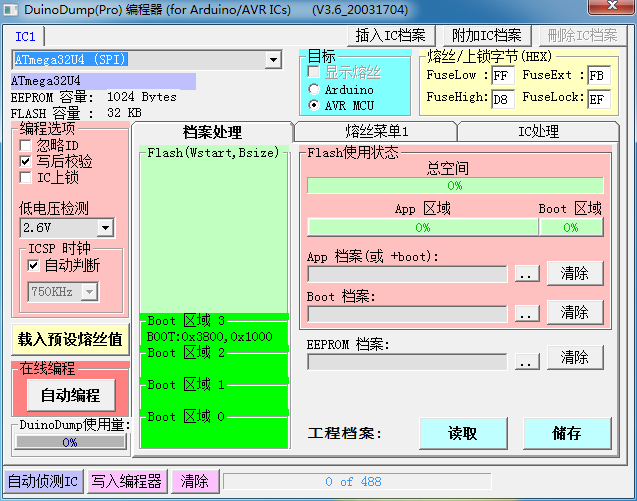Enable the IC上锁 checkbox
Viewport: 637px width, 501px height.
click(x=25, y=178)
